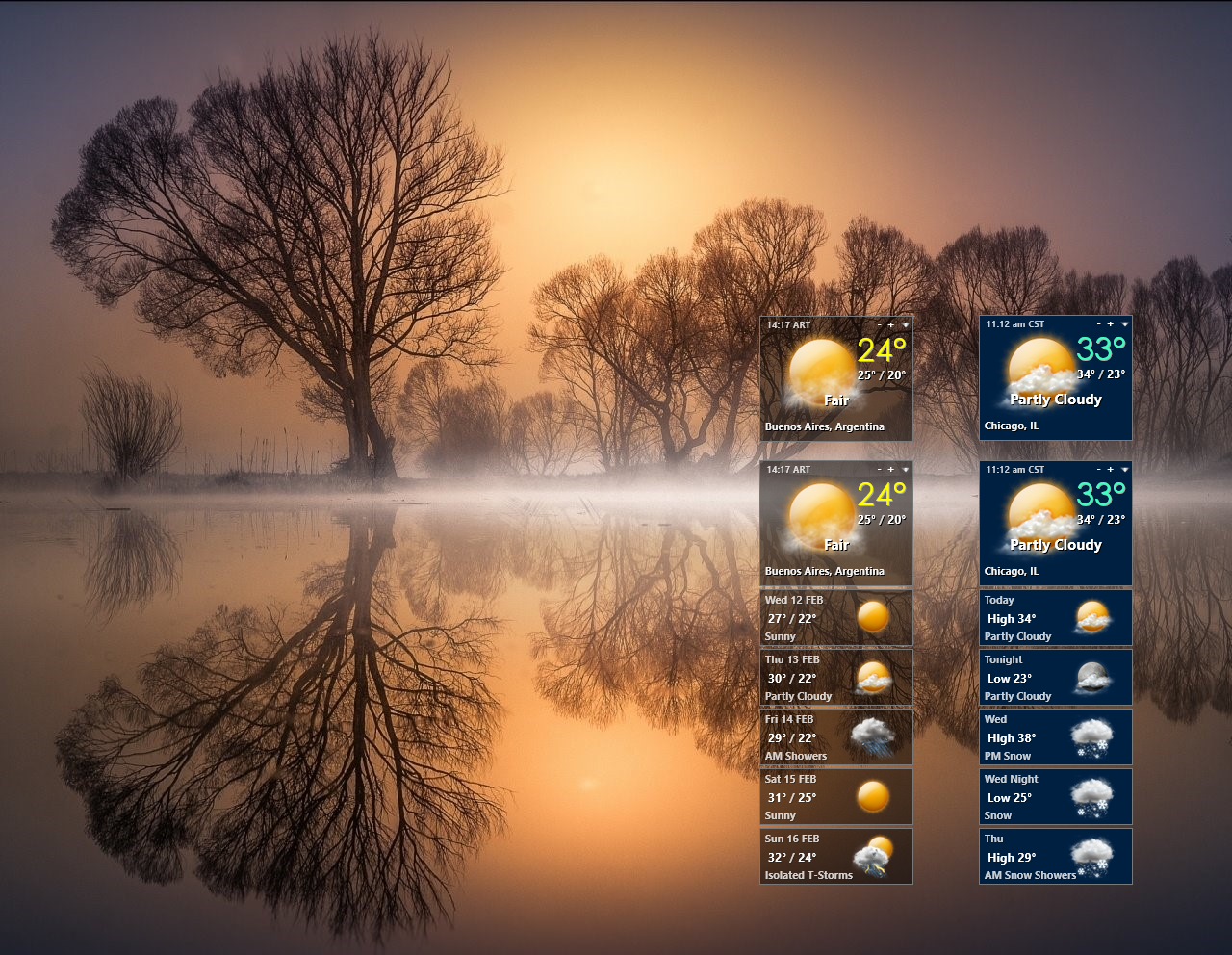Select the Sat 15 FEB forecast date label
Screen dimensions: 1232x955
coord(790,779)
